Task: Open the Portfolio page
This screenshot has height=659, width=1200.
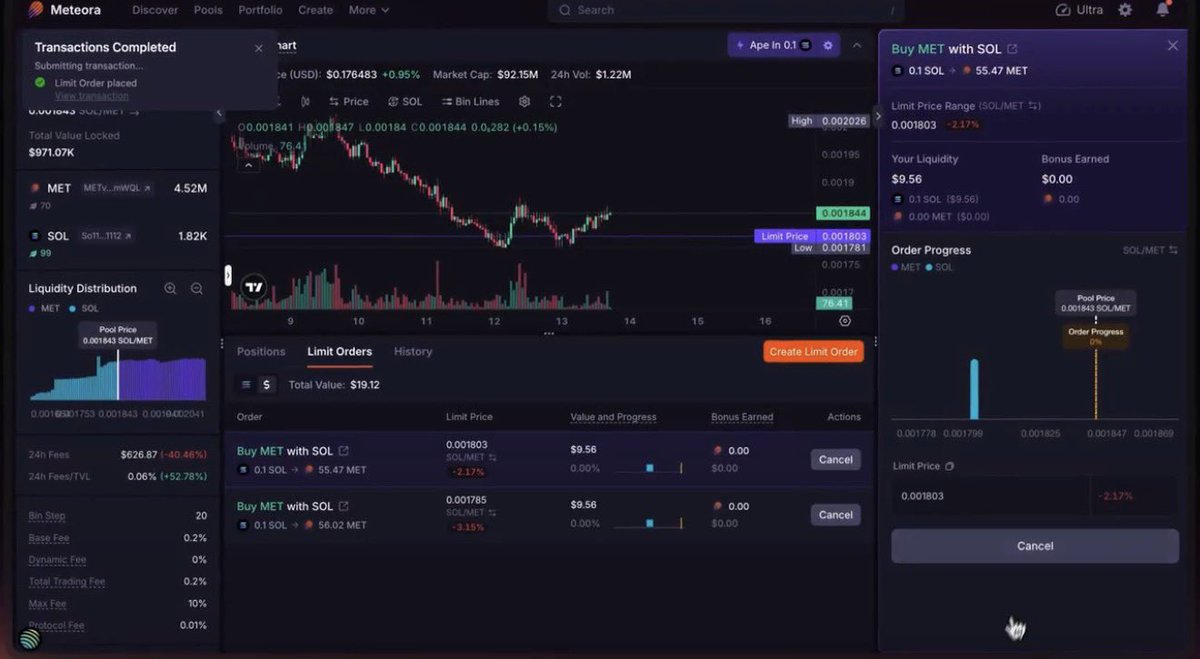Action: click(260, 10)
